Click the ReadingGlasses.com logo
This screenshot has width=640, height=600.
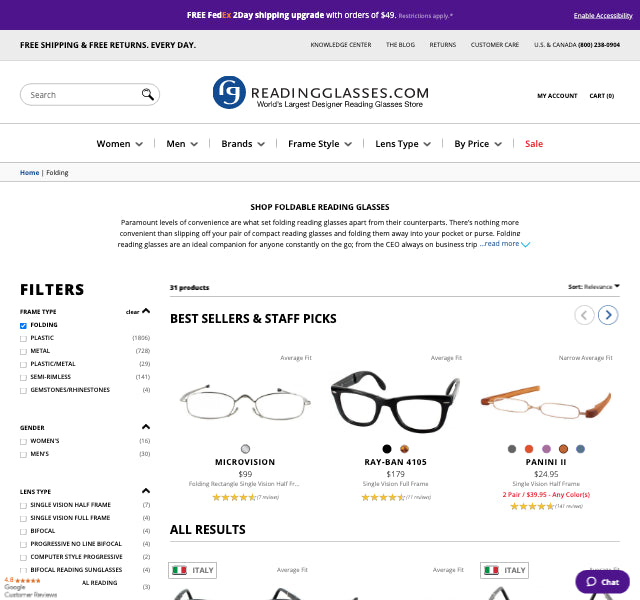pos(320,93)
